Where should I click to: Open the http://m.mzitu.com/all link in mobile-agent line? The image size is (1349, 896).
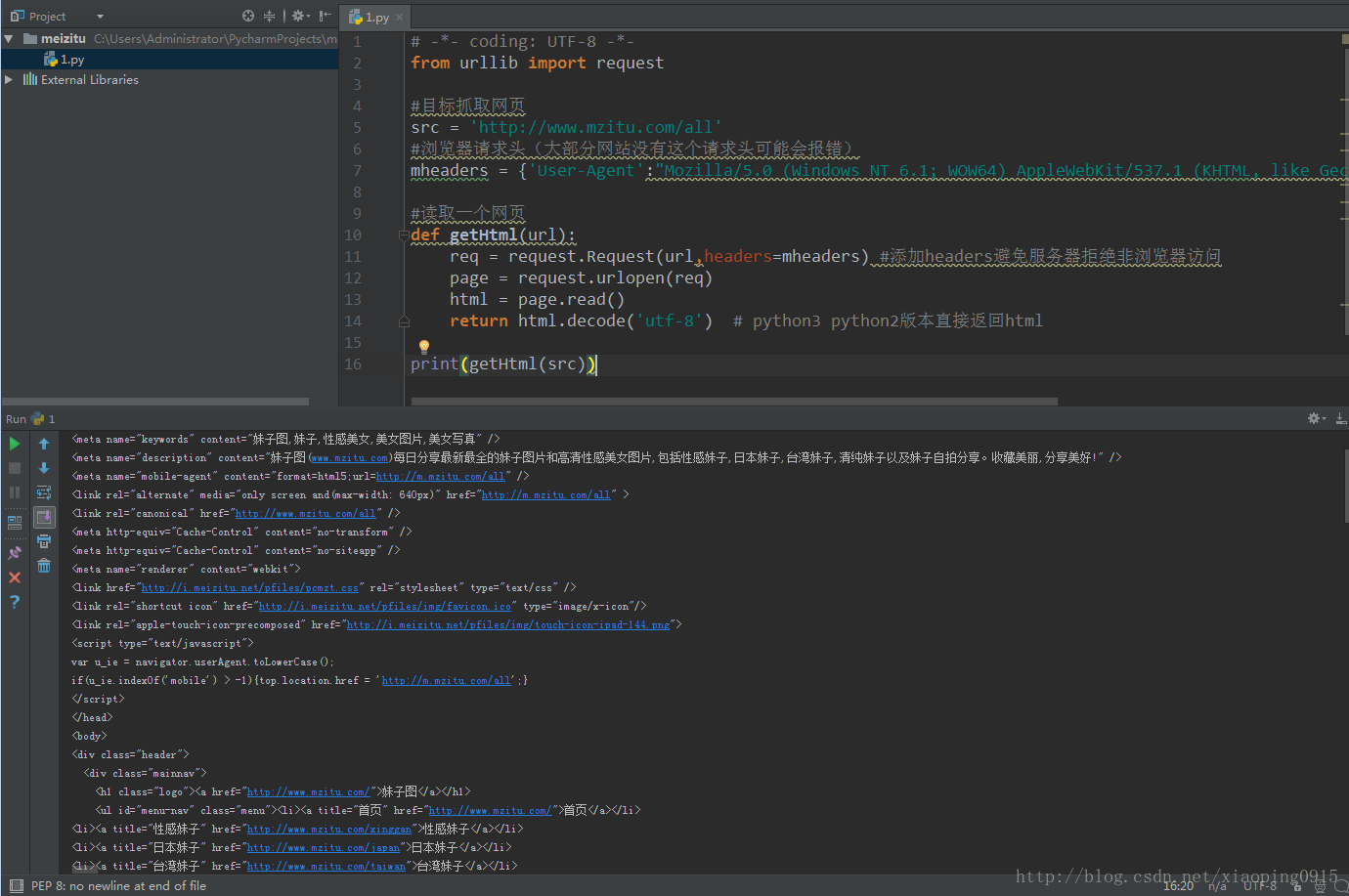coord(441,476)
